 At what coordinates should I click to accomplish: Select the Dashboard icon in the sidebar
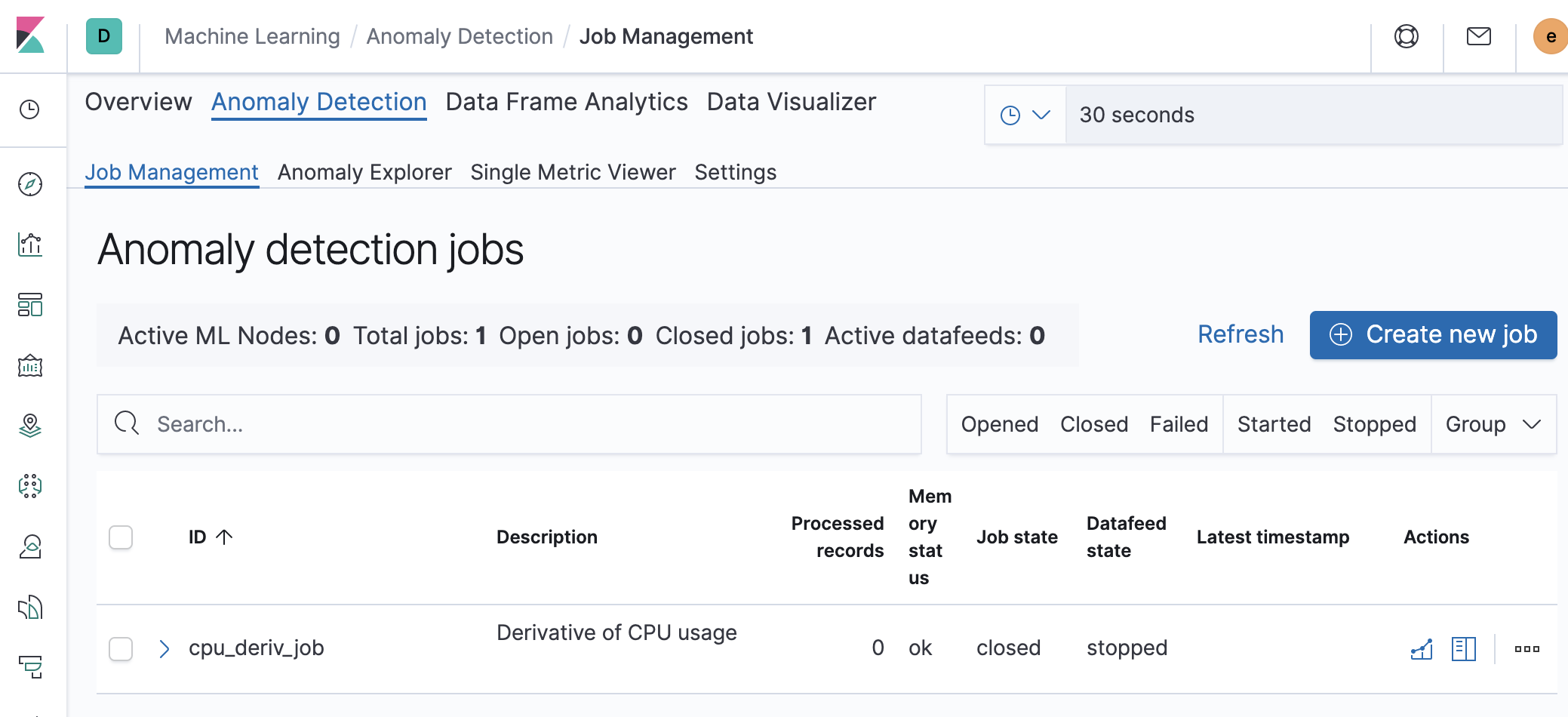pyautogui.click(x=29, y=306)
